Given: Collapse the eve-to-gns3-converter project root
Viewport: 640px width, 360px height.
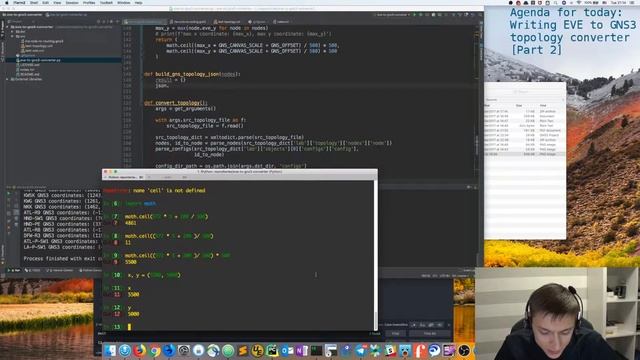Looking at the screenshot, I should pos(8,27).
